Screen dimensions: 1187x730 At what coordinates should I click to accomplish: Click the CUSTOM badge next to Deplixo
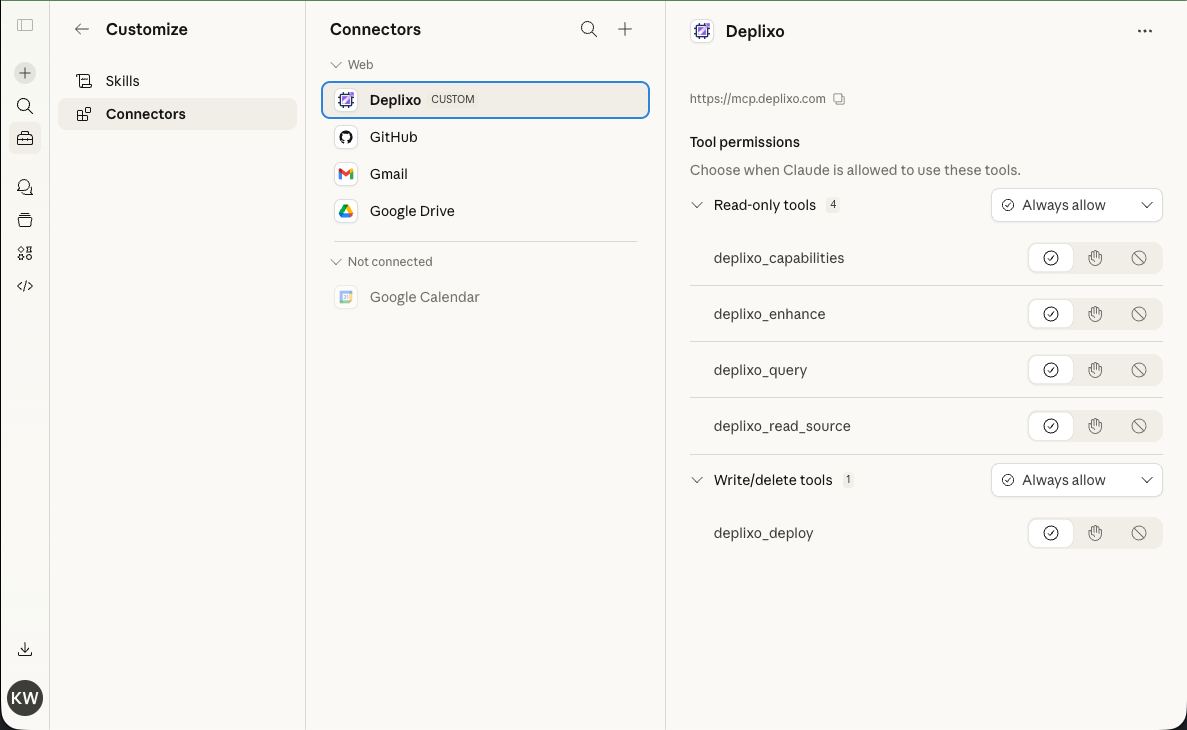(x=453, y=99)
